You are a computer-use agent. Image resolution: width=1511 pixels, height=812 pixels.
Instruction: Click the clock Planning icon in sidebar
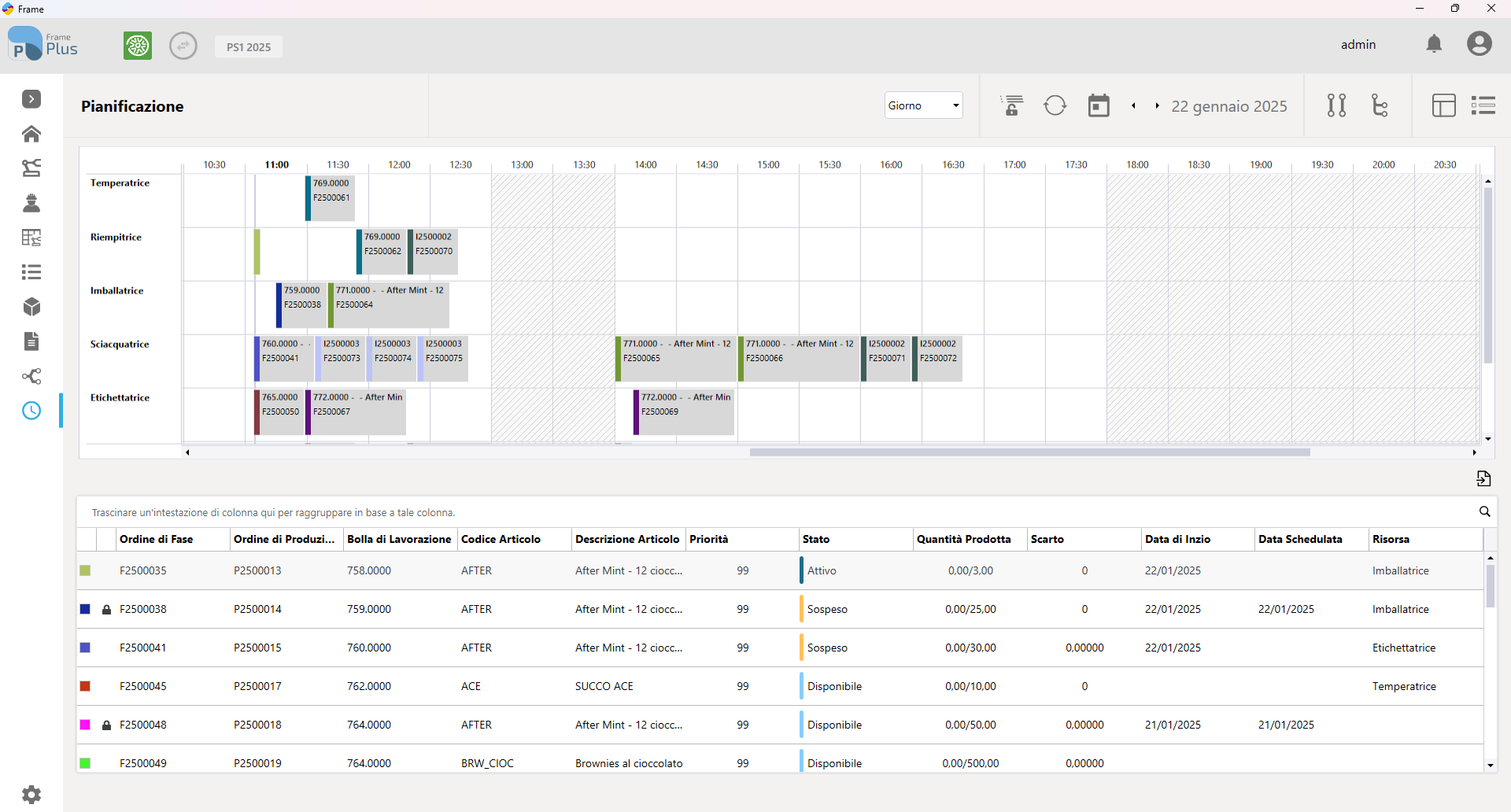tap(31, 411)
